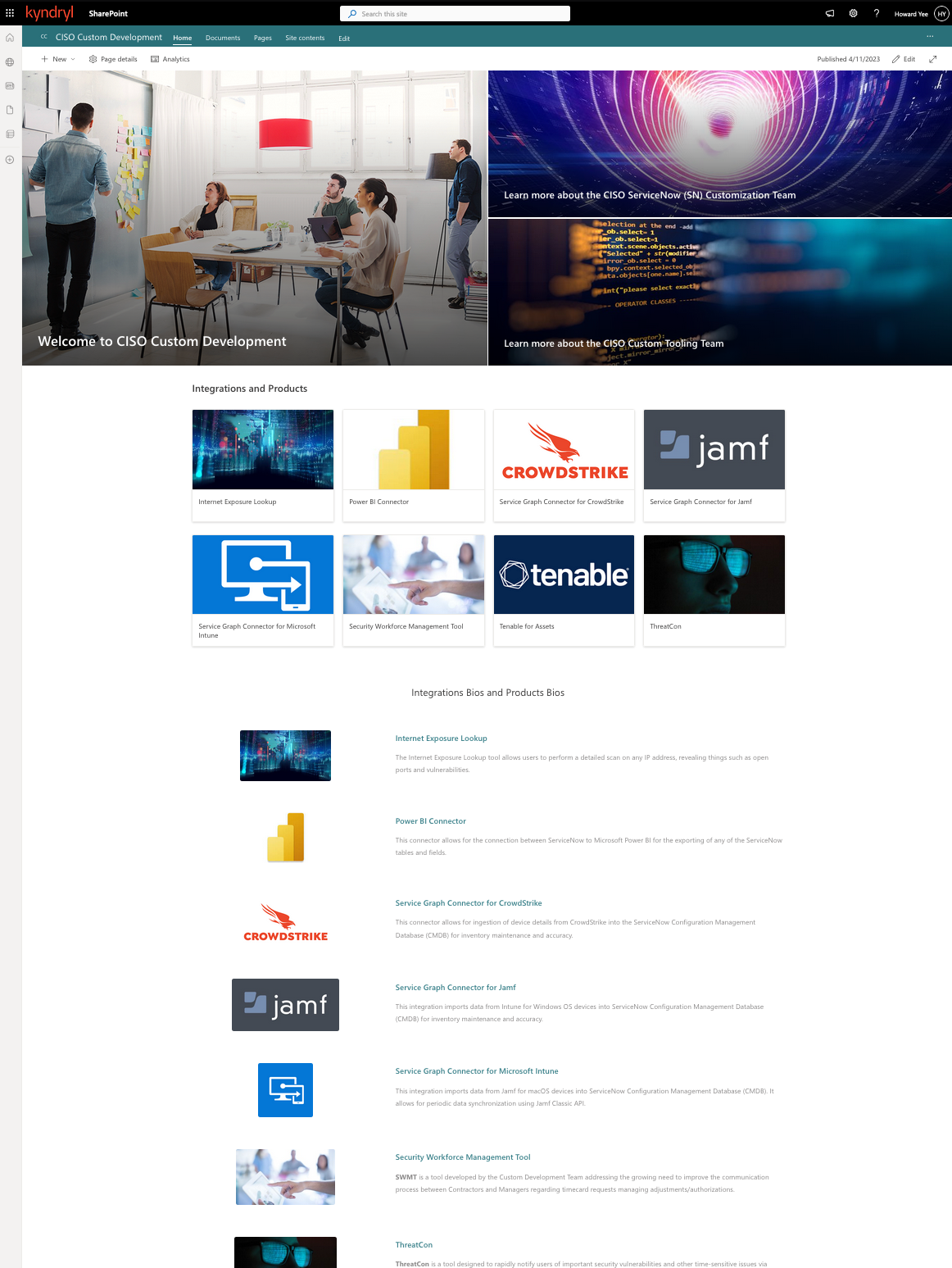
Task: Open Analytics
Action: pyautogui.click(x=170, y=59)
